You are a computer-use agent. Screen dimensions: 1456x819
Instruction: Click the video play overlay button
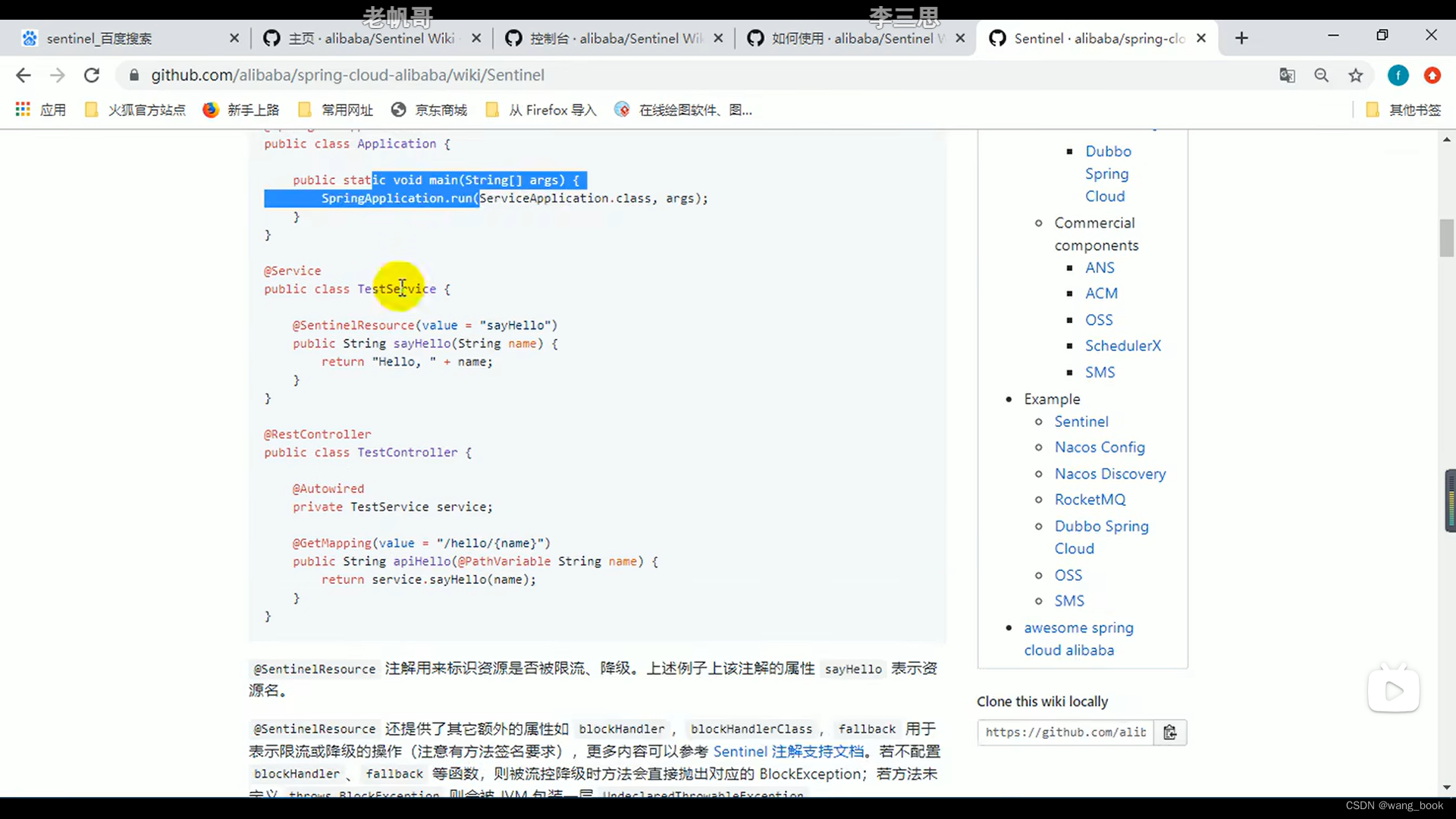point(1393,691)
